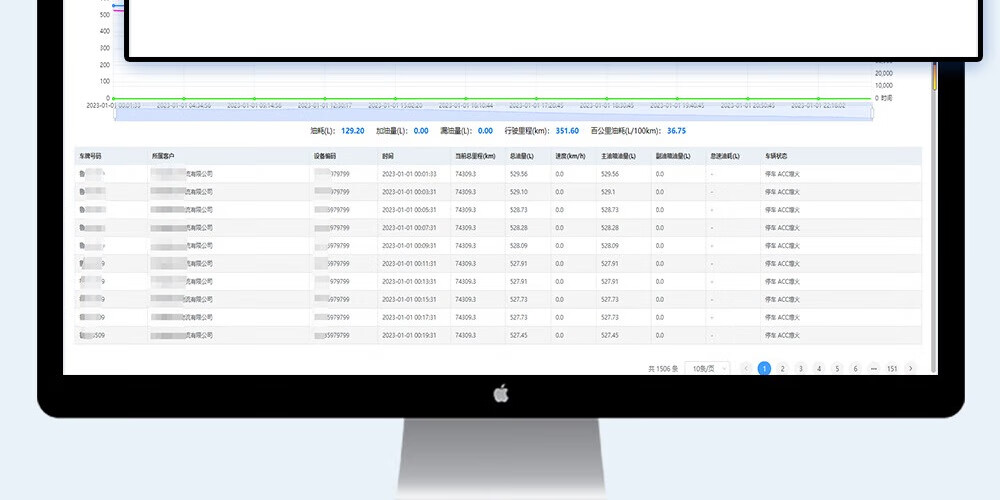Click the 车牌号码 column header

(91, 156)
